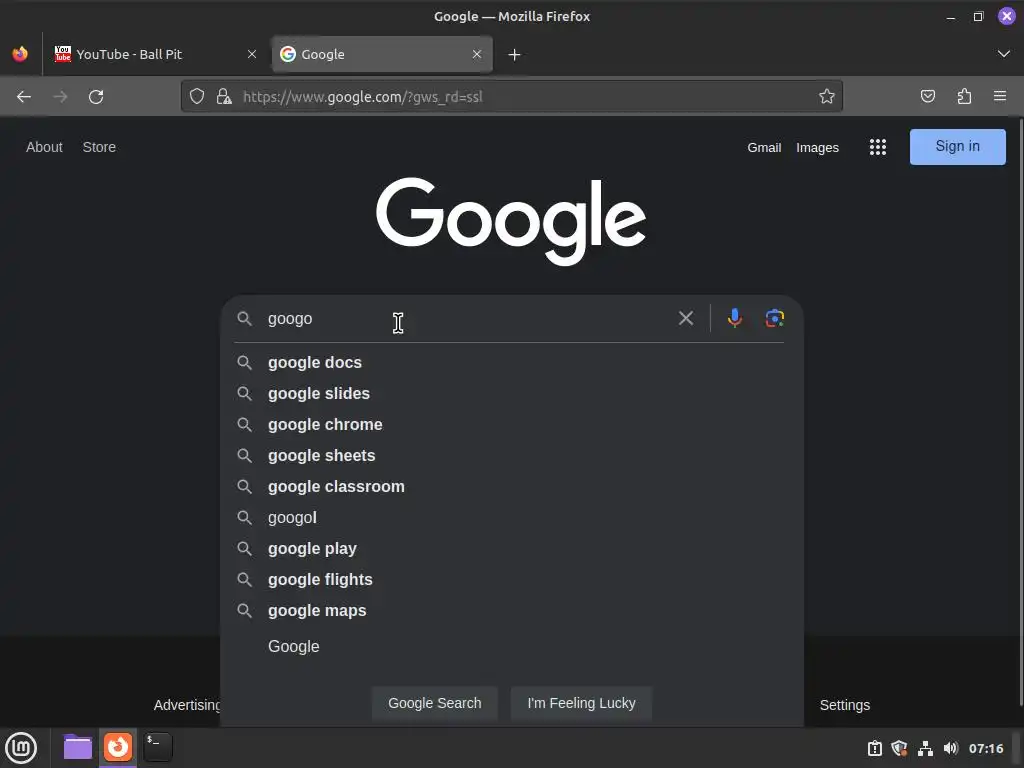Open the Save to Pocket icon

[x=927, y=97]
